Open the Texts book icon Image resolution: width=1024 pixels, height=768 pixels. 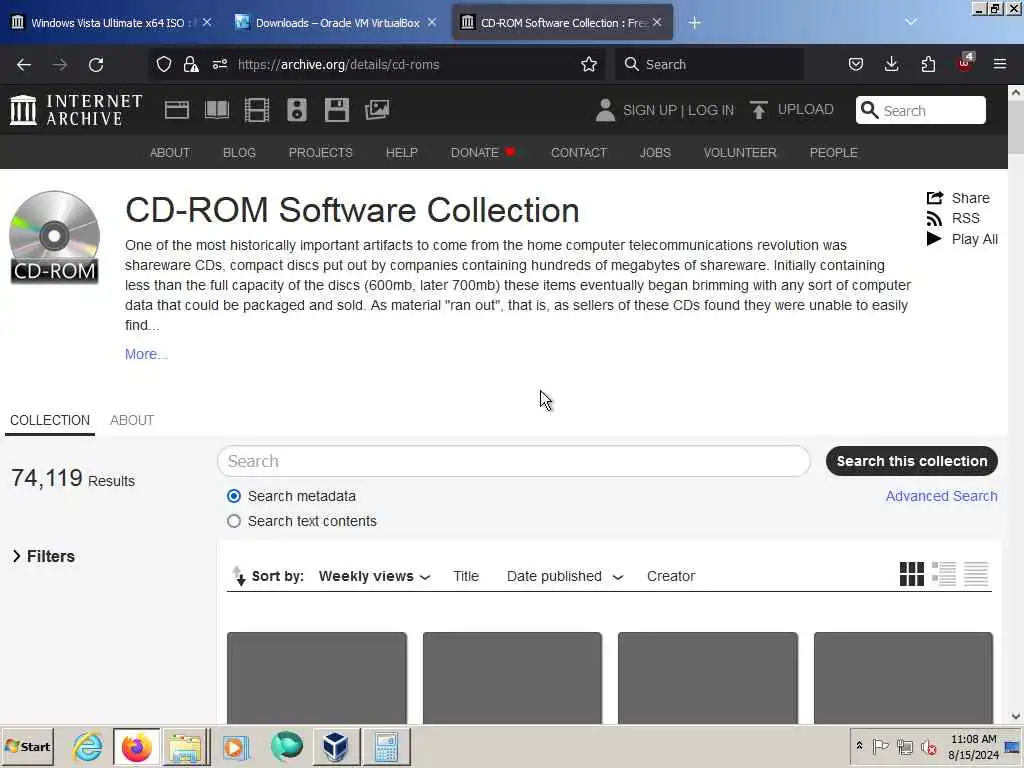[x=217, y=110]
